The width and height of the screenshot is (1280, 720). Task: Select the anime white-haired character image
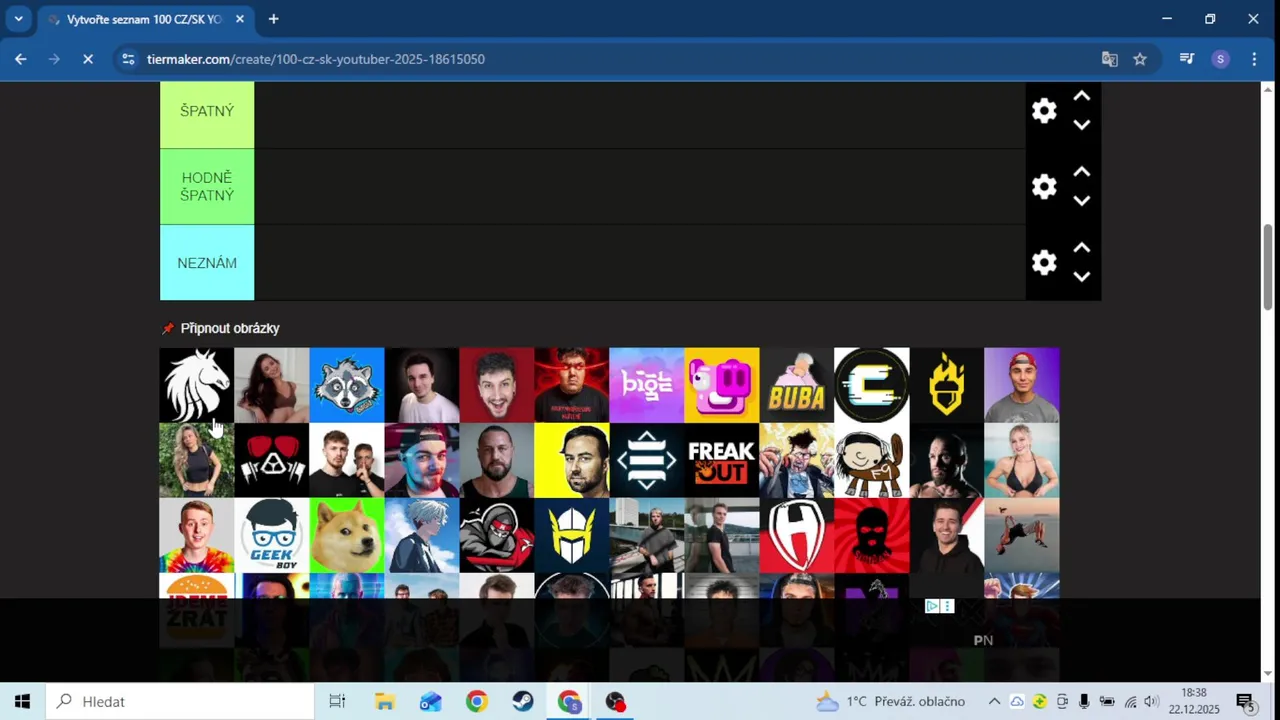pos(422,535)
